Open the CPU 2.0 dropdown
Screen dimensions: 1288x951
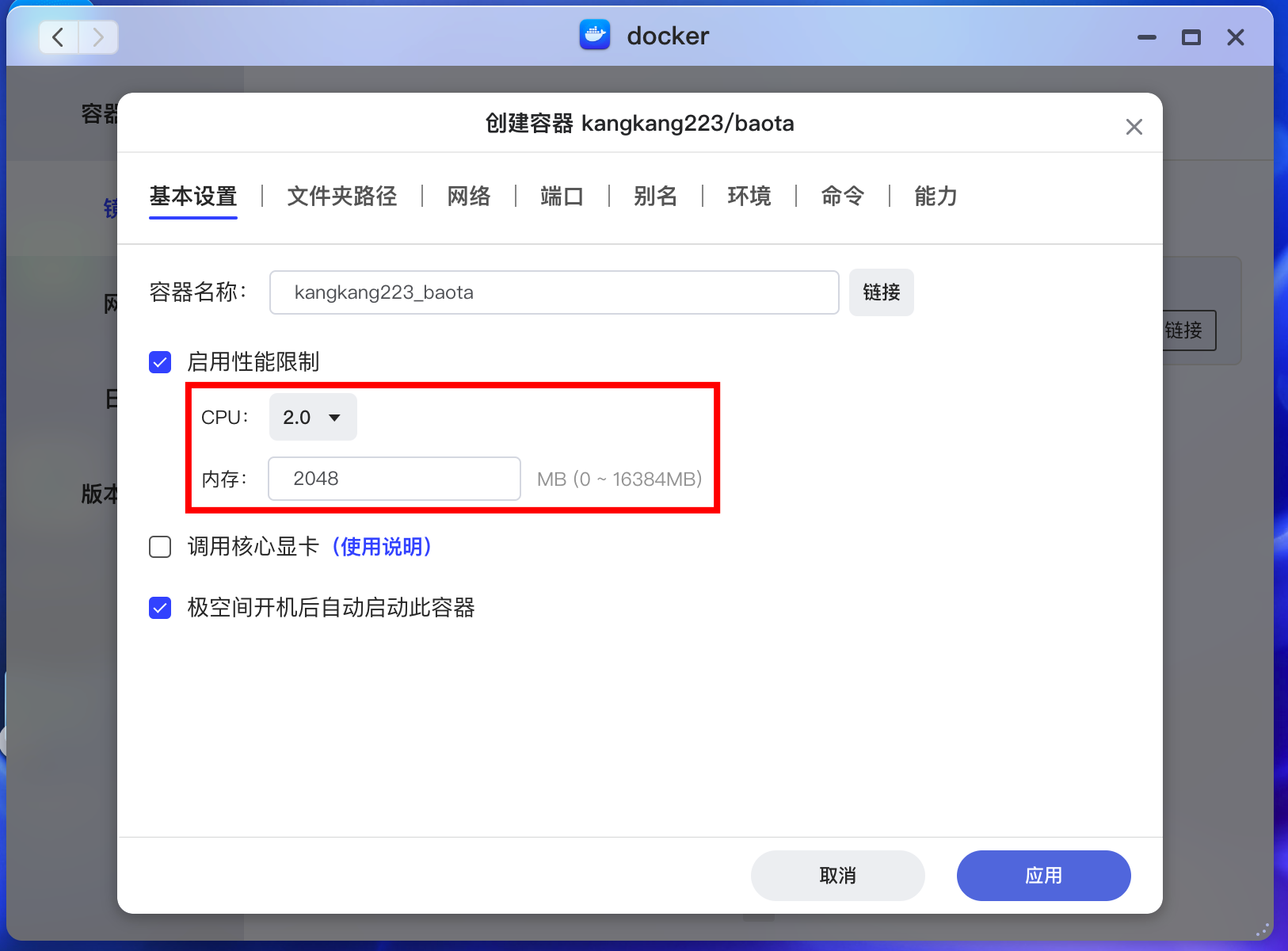tap(313, 417)
